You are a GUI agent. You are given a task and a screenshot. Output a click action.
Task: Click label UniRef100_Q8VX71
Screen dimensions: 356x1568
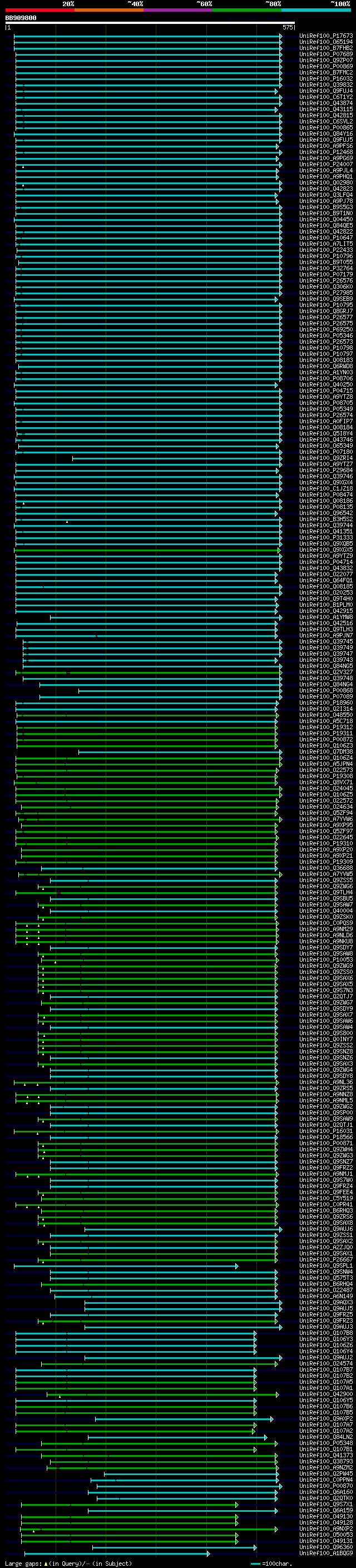(x=326, y=781)
